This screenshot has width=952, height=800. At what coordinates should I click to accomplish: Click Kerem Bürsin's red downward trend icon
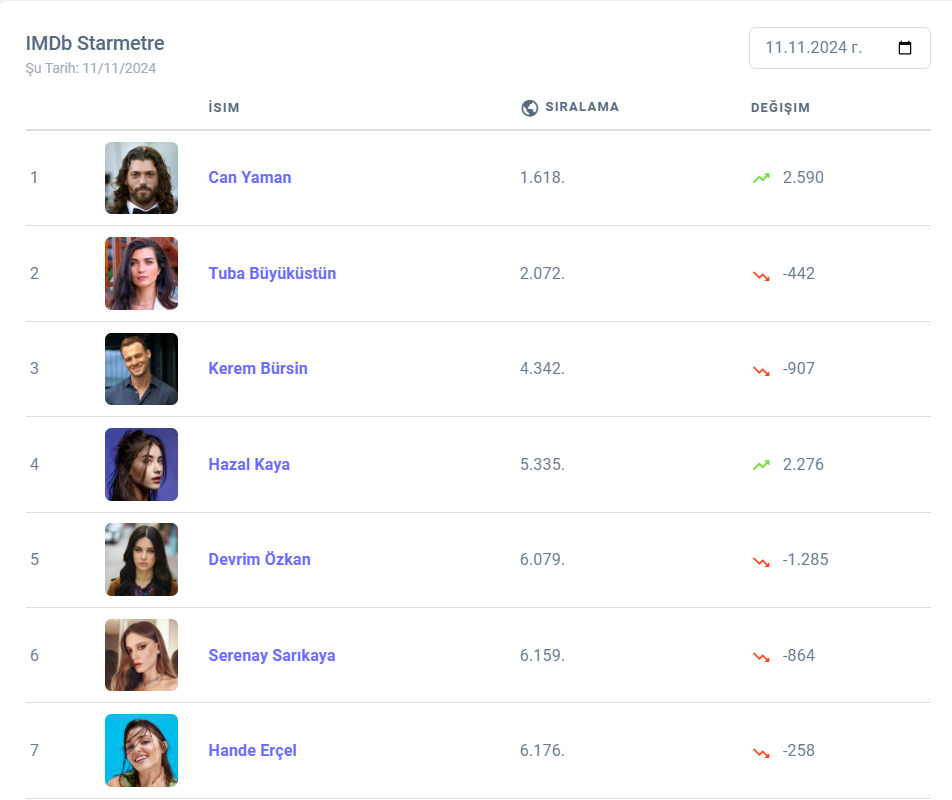pyautogui.click(x=762, y=369)
